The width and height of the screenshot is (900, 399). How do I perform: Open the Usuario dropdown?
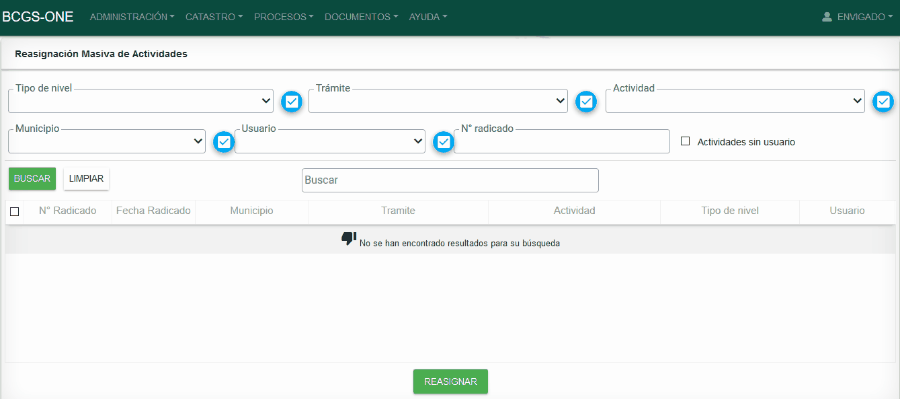(x=330, y=141)
